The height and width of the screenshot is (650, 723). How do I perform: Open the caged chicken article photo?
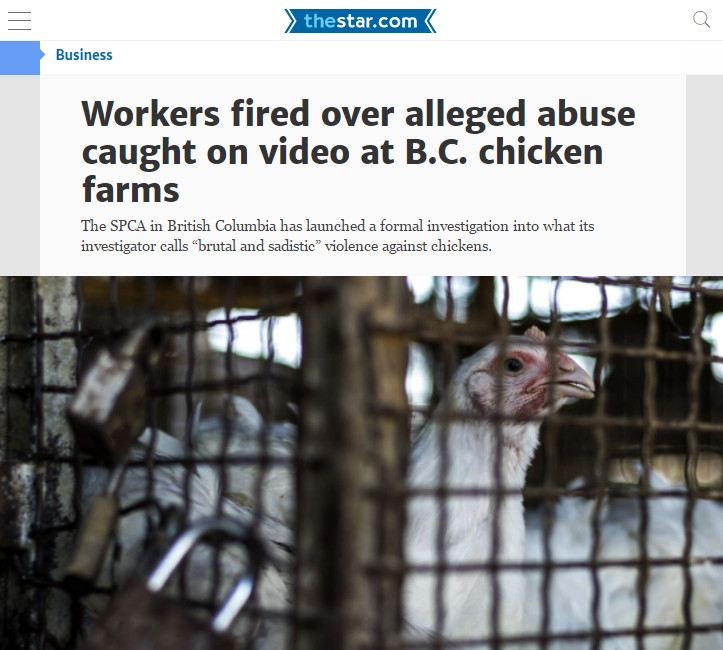(x=362, y=463)
